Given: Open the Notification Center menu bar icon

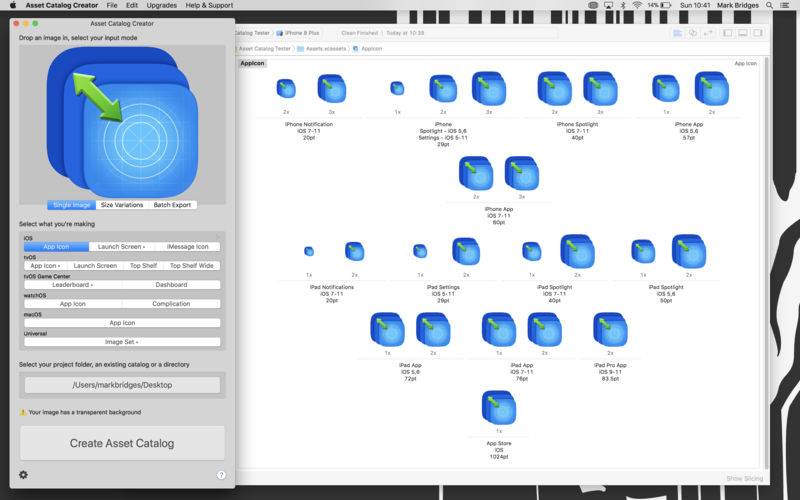Looking at the screenshot, I should pyautogui.click(x=786, y=5).
